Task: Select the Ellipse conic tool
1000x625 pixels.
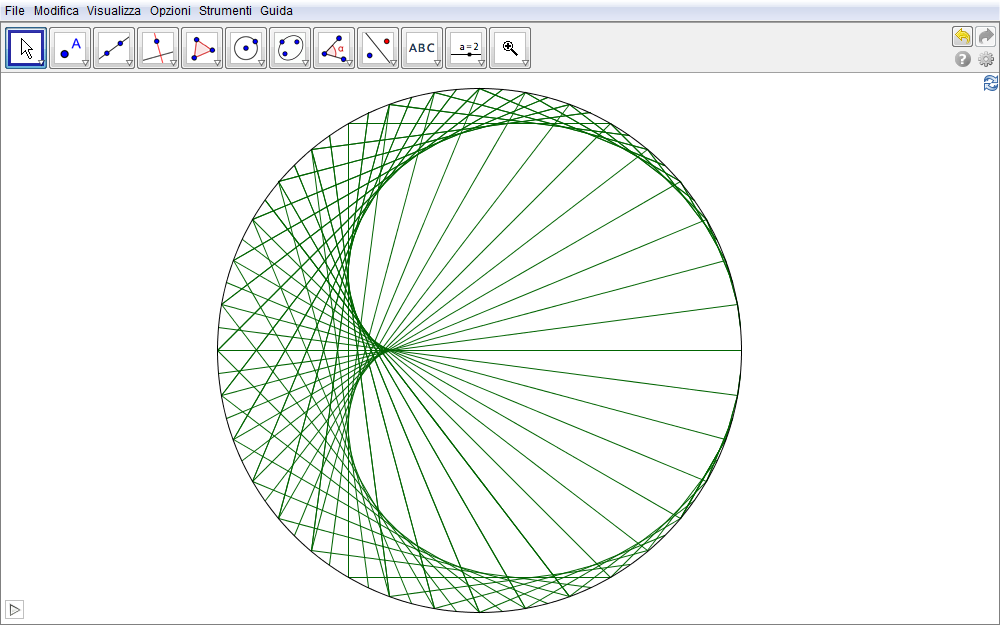Action: pyautogui.click(x=290, y=48)
